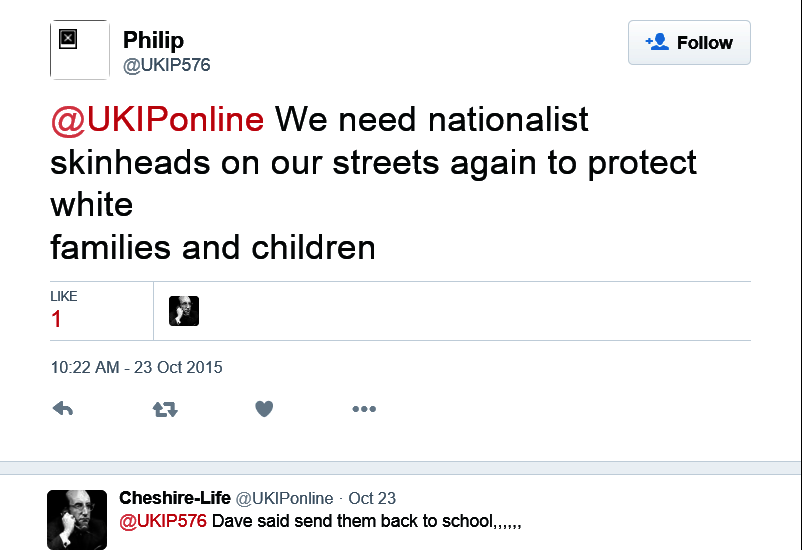802x550 pixels.
Task: Open the 10:22 AM - 23 Oct 2015 timestamp
Action: (136, 367)
